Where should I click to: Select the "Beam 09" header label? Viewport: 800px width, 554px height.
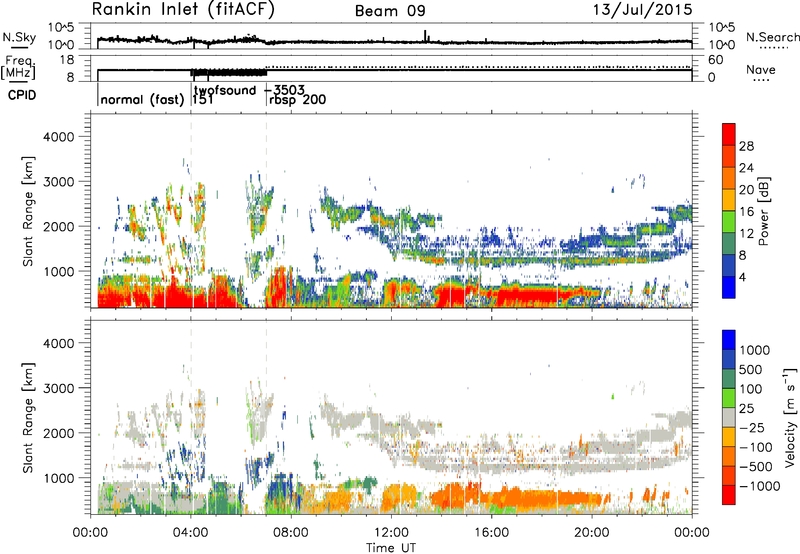click(390, 11)
